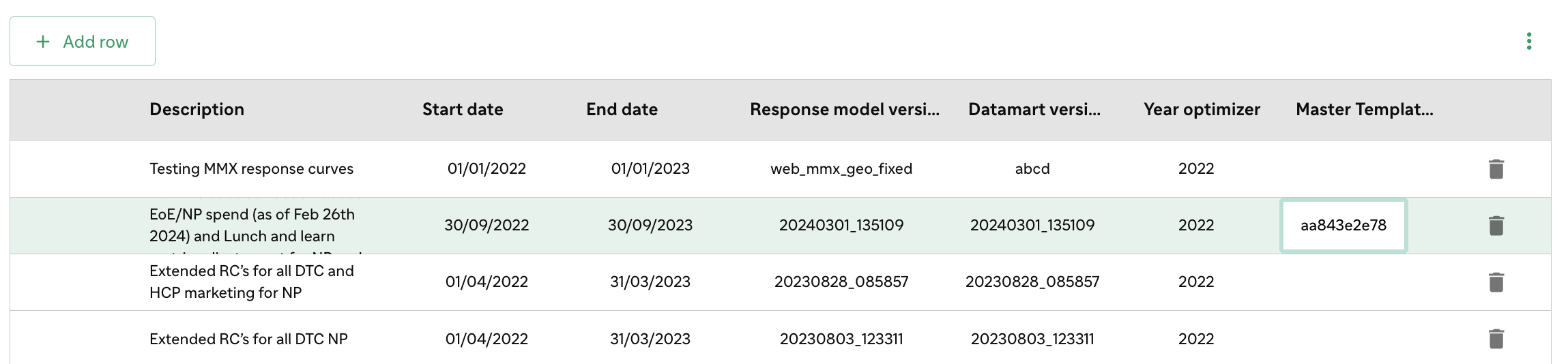
Task: Click the Add row button
Action: (83, 42)
